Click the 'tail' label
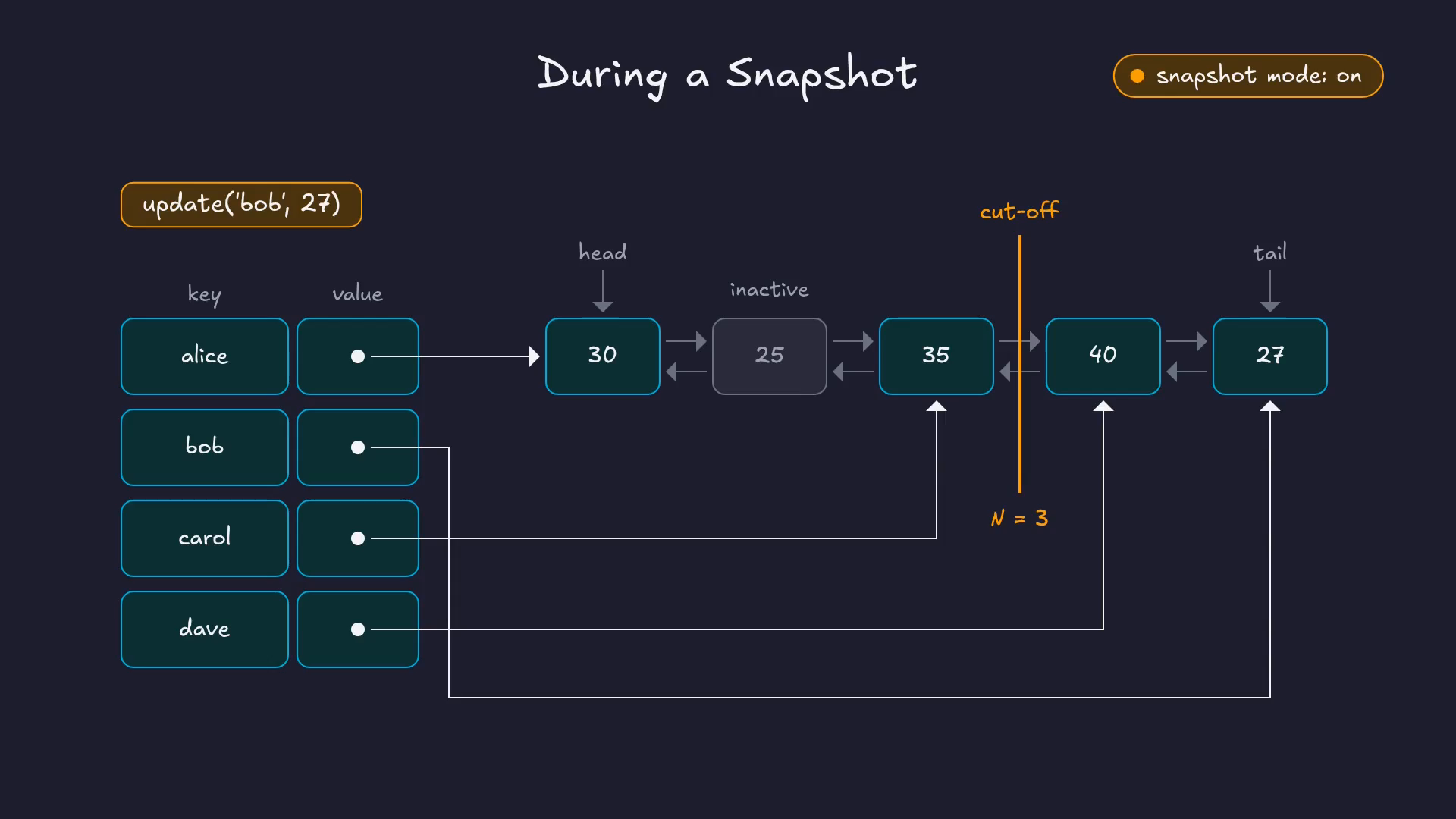1456x819 pixels. (x=1270, y=252)
